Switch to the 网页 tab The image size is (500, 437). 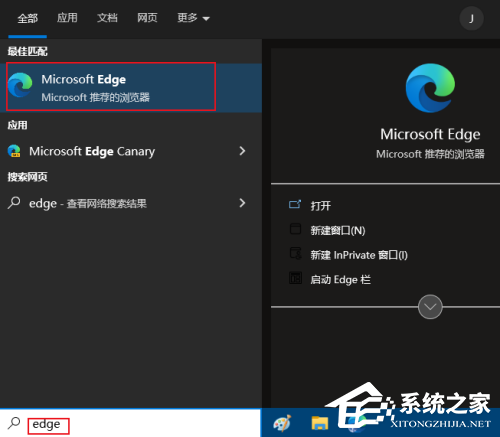tap(147, 18)
